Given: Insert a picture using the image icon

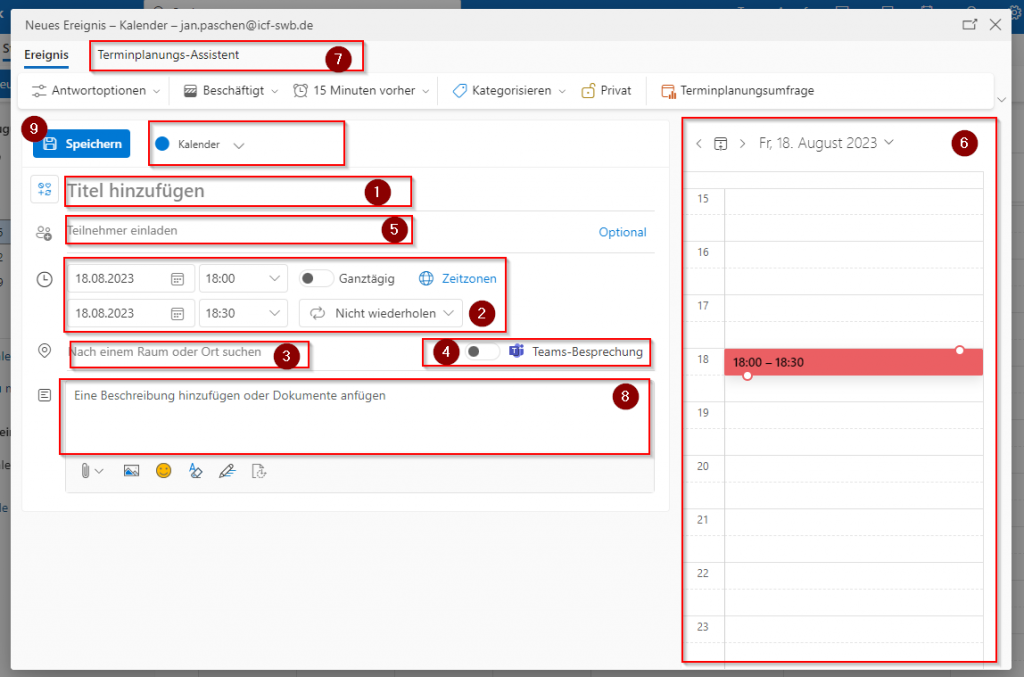Looking at the screenshot, I should click(x=131, y=471).
